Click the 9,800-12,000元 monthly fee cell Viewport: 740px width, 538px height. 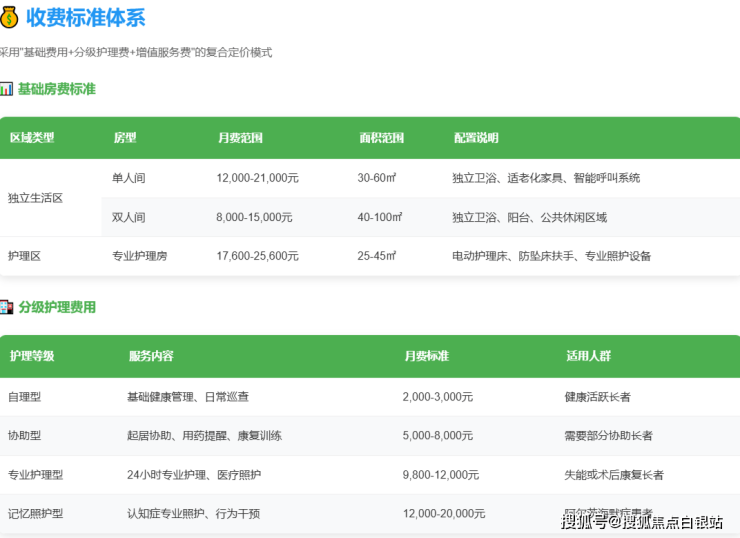pyautogui.click(x=440, y=475)
